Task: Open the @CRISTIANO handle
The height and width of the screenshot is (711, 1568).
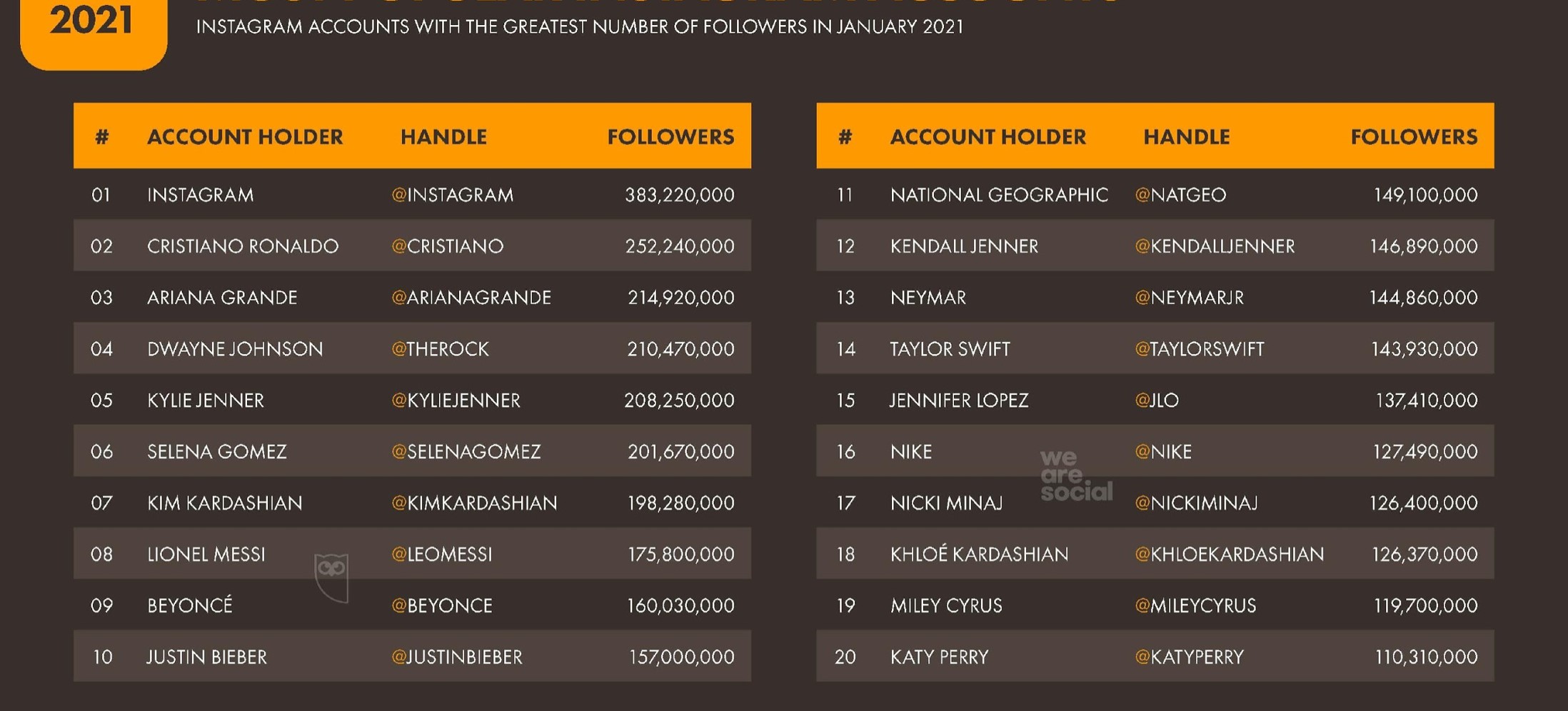Action: click(448, 246)
